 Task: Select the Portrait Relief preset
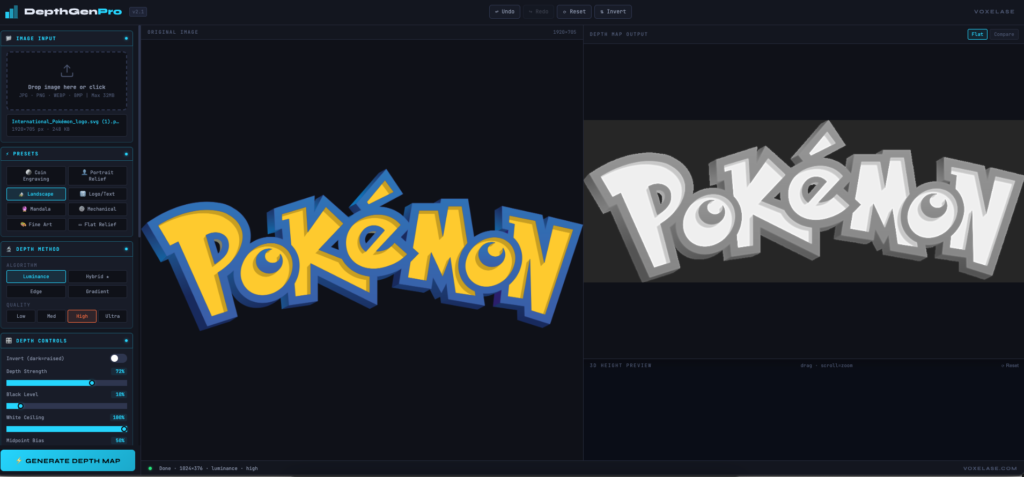pyautogui.click(x=97, y=175)
